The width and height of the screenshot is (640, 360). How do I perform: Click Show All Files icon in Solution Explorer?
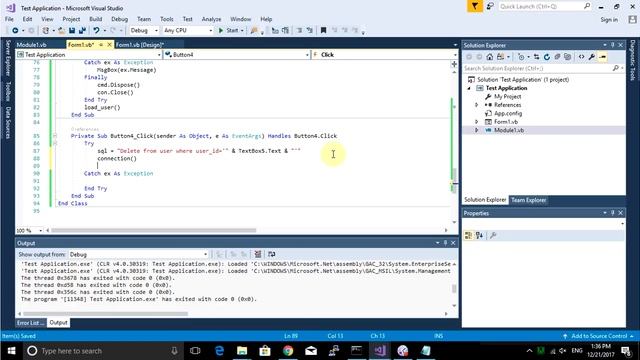coord(568,57)
